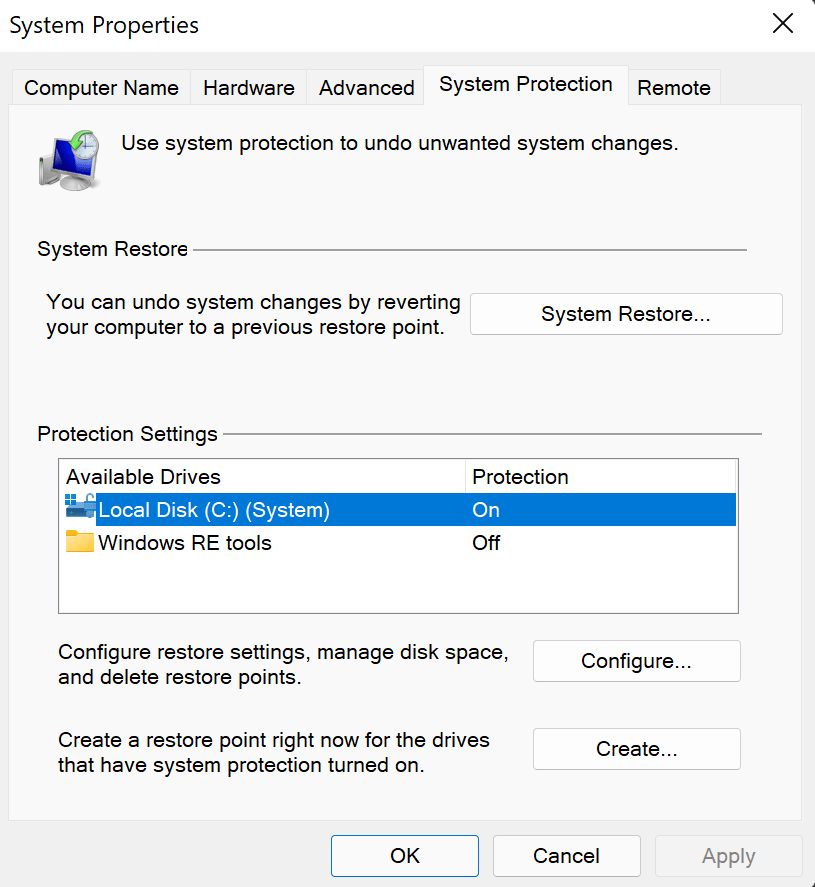815x887 pixels.
Task: Open the Hardware tab
Action: click(x=248, y=88)
